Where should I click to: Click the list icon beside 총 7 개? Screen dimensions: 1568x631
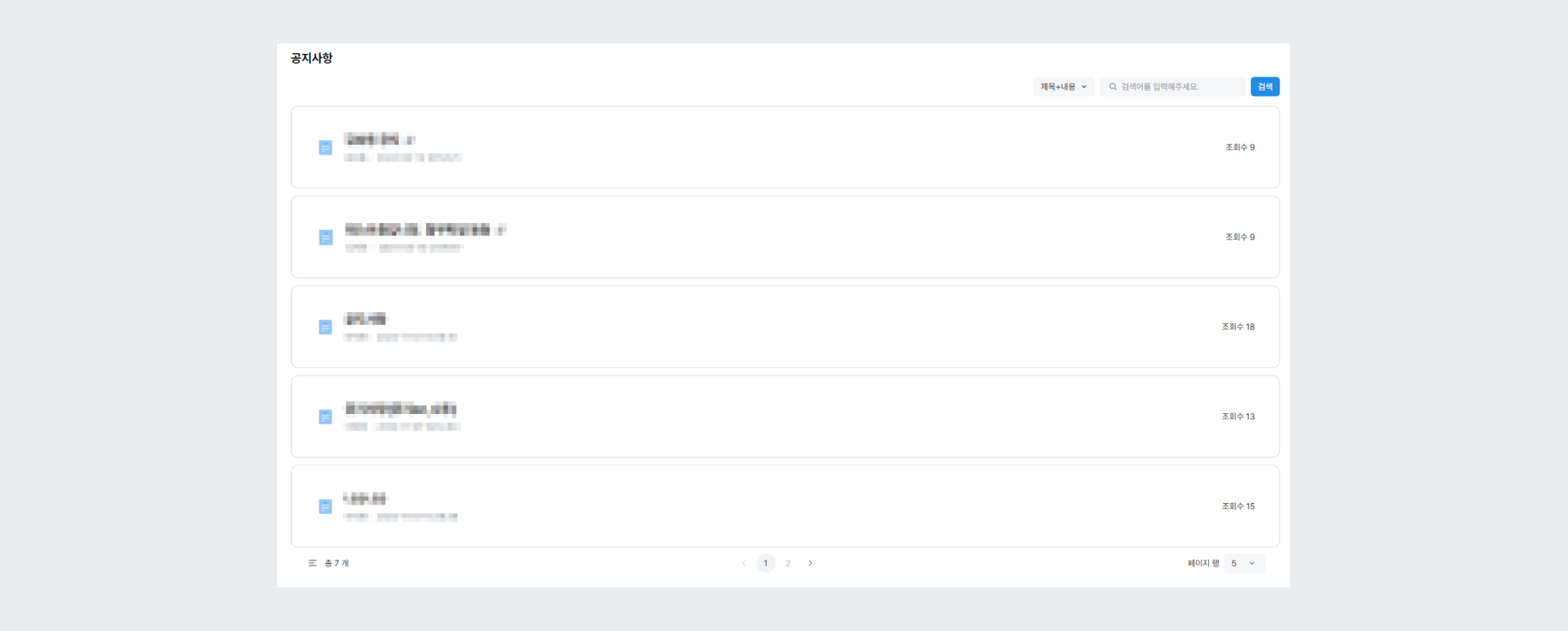(313, 563)
